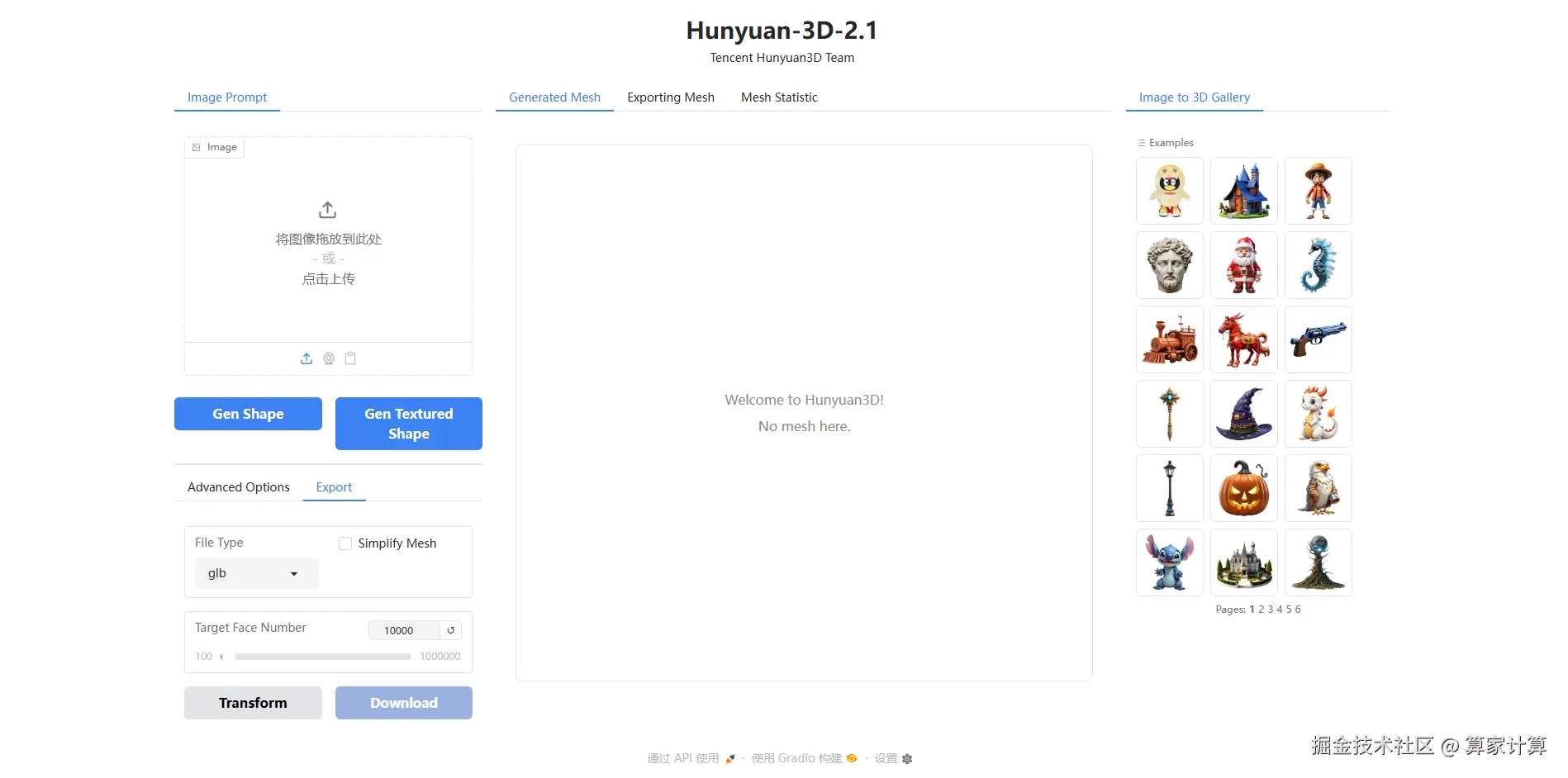This screenshot has height=778, width=1568.
Task: Select the red horse example
Action: tap(1244, 339)
